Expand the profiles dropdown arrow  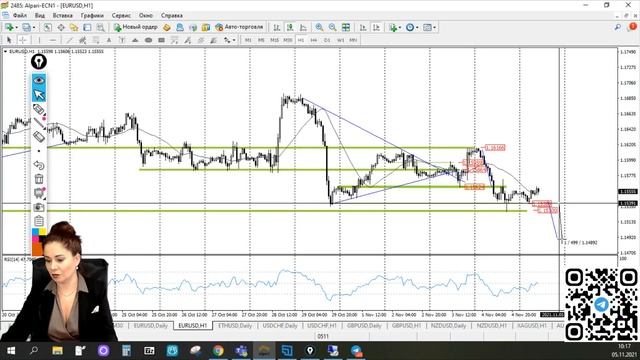(x=34, y=27)
